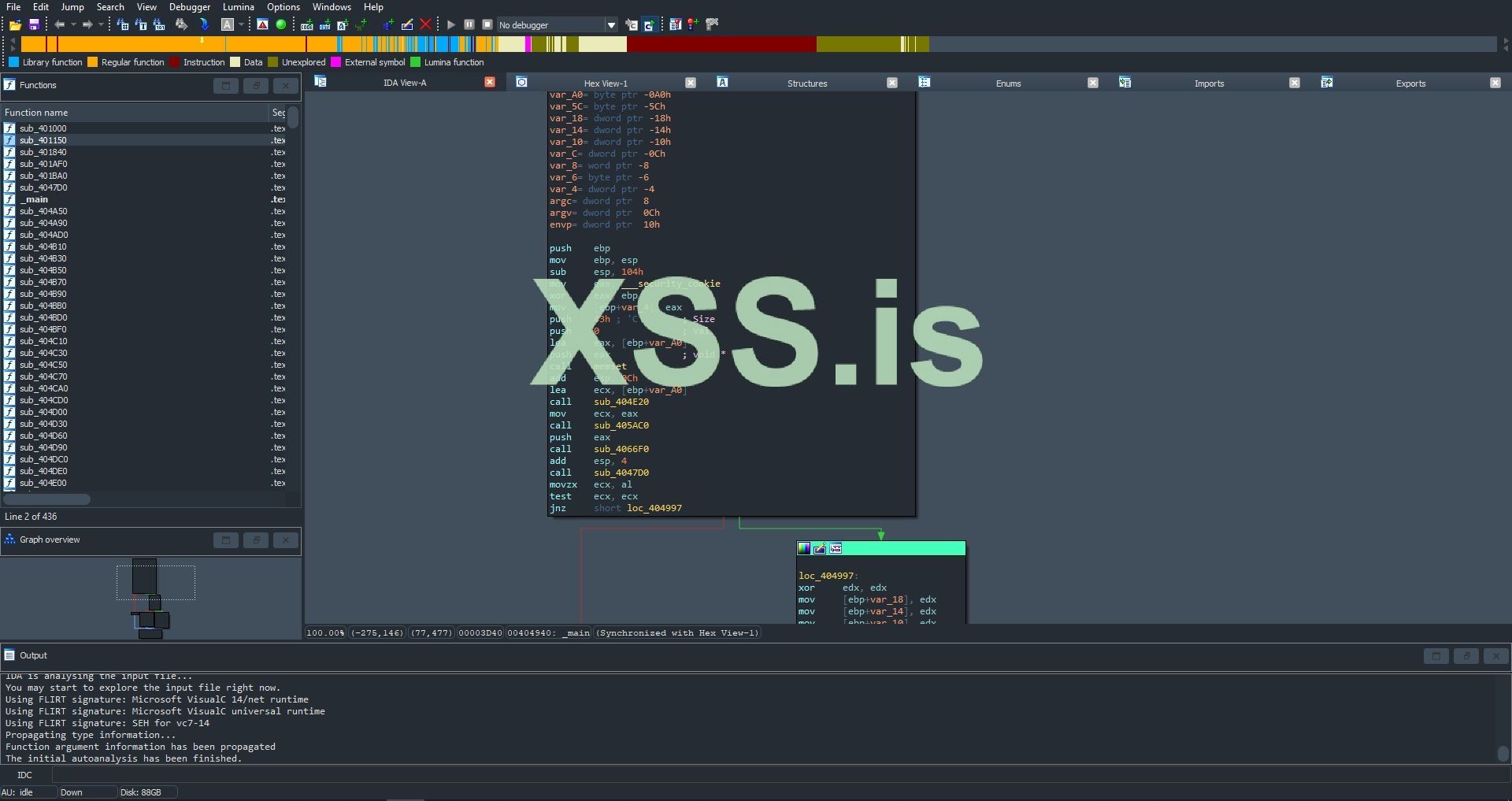Click the blue curved jump arrow icon

coord(204,25)
